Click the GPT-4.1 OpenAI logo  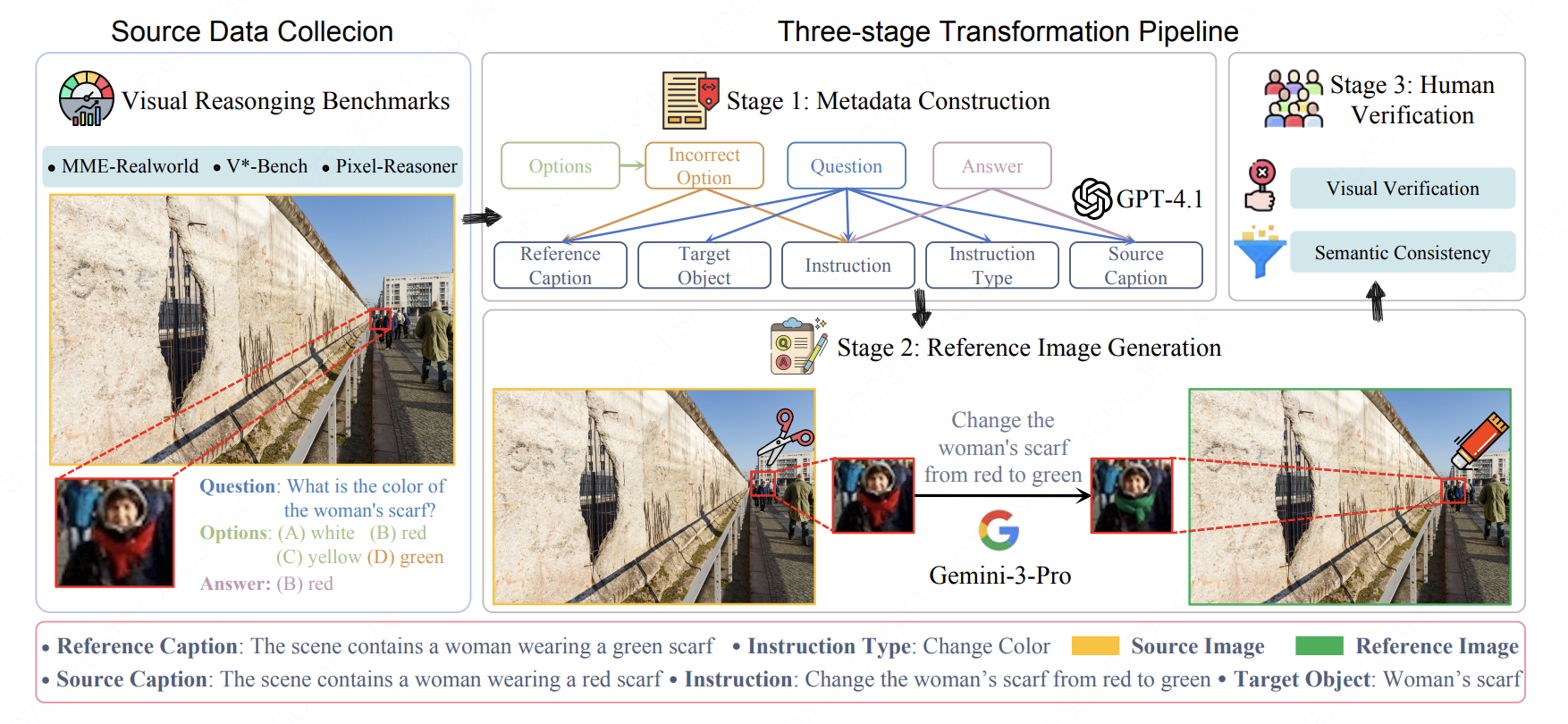point(1092,198)
